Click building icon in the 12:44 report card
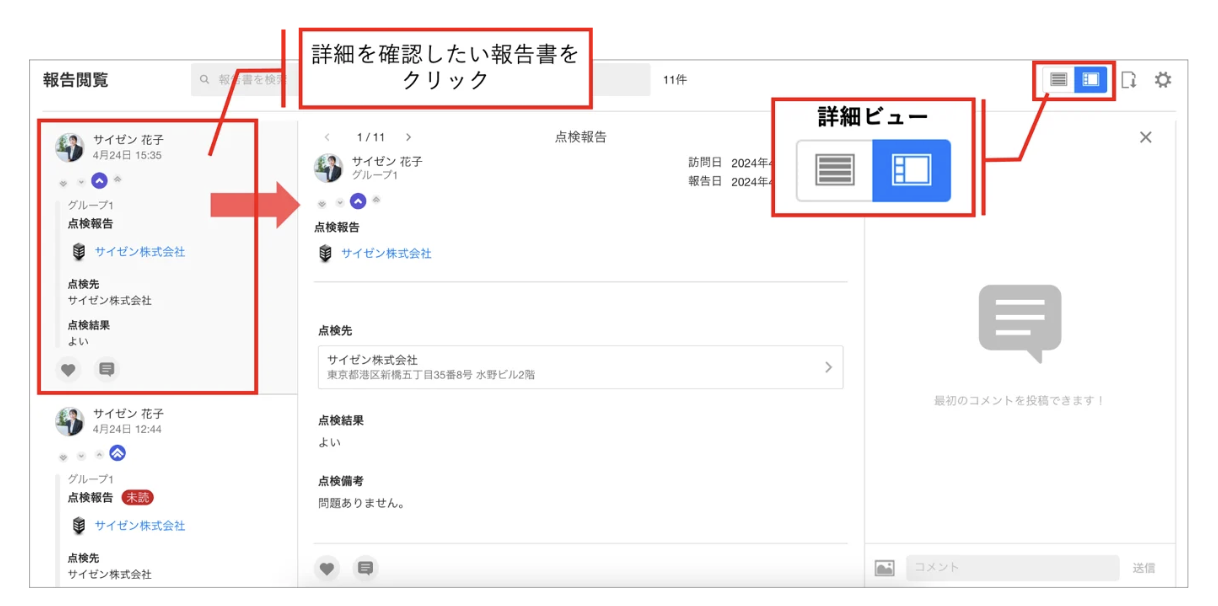Screen dimensions: 1218x606 tap(78, 526)
